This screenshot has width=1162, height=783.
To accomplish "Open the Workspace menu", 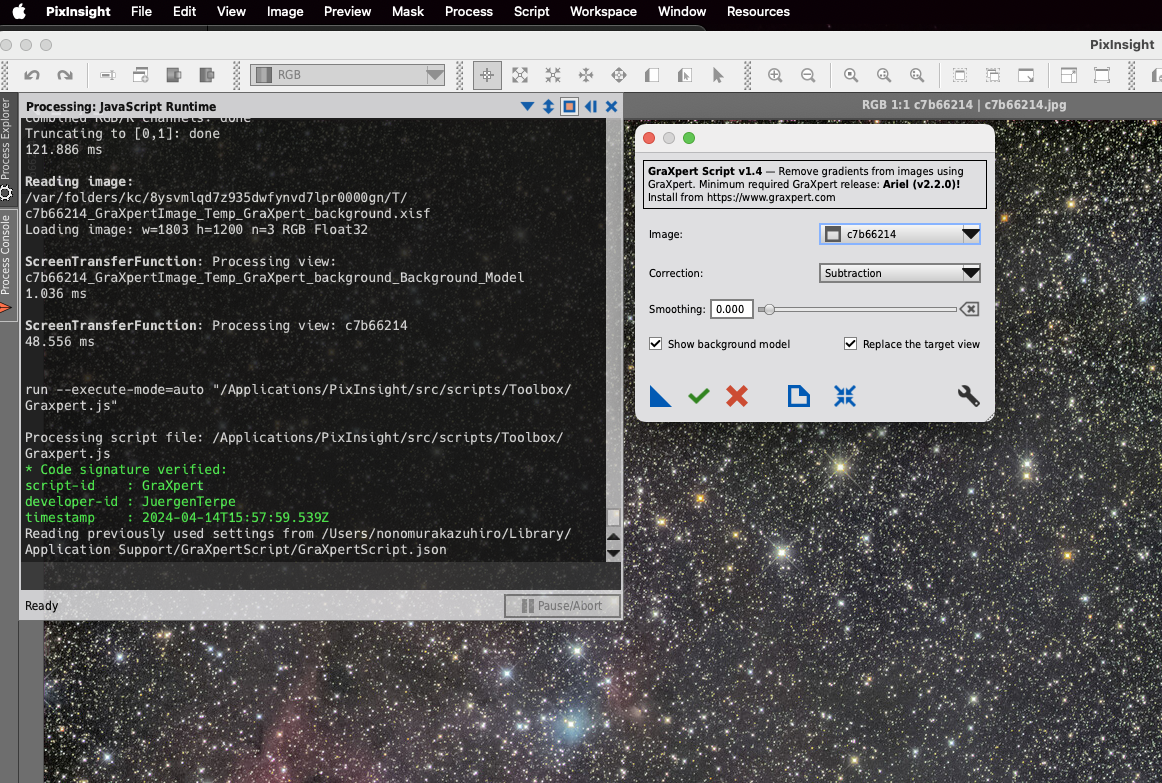I will click(603, 11).
